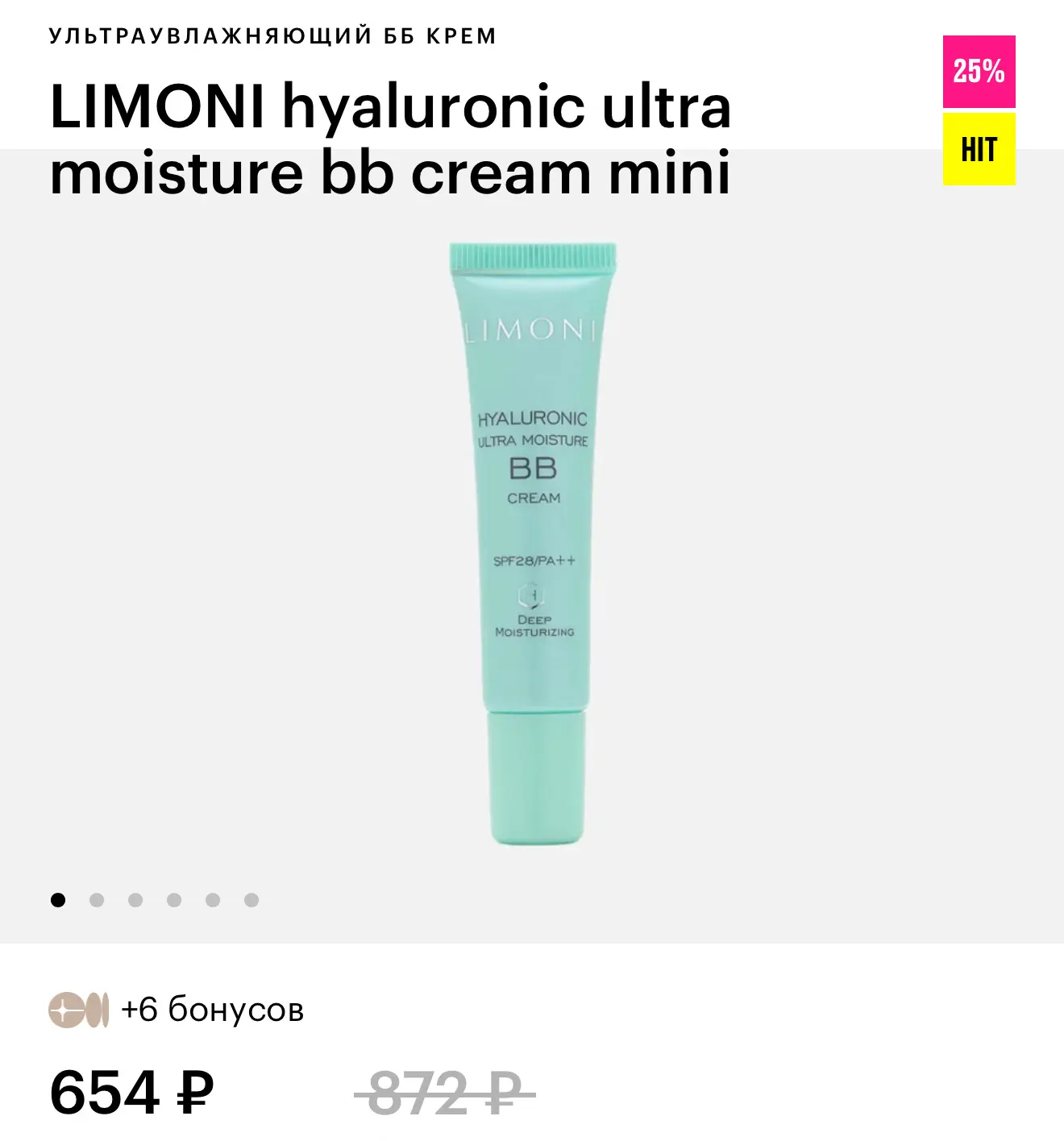1064x1141 pixels.
Task: Select the first carousel dot
Action: pyautogui.click(x=58, y=899)
